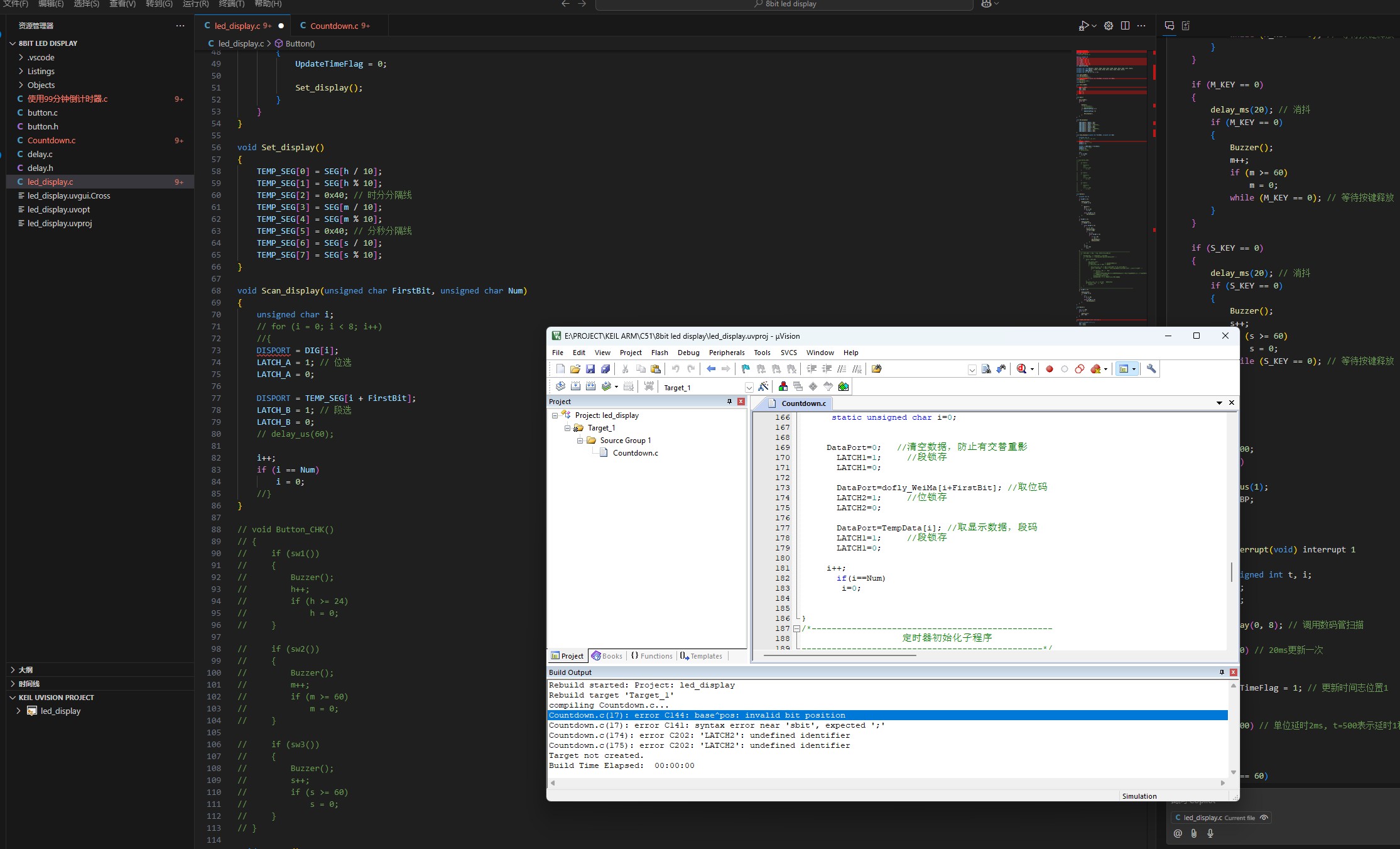The height and width of the screenshot is (849, 1400).
Task: Switch to the Templates tab in µVision
Action: click(x=701, y=656)
